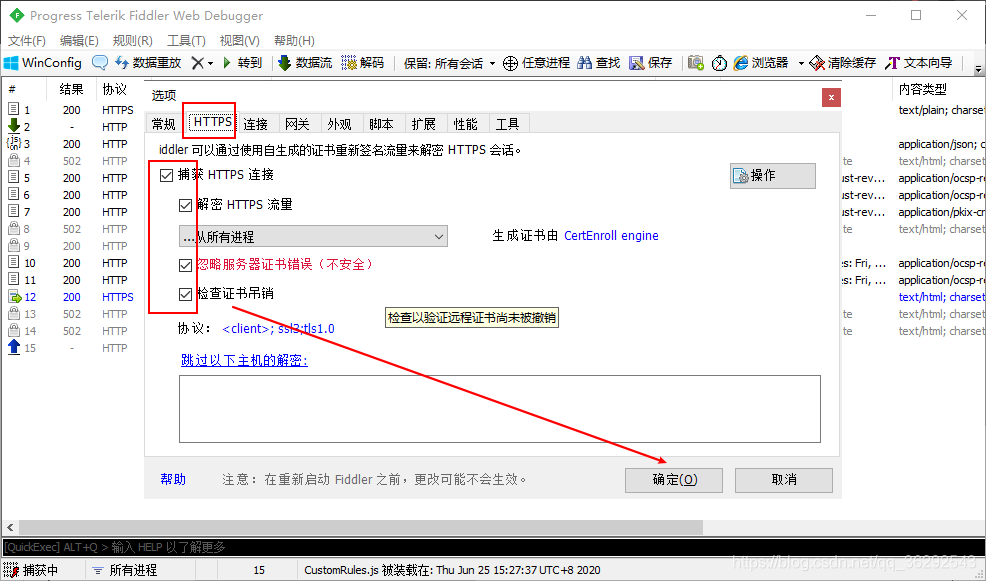
Task: Switch to the 扩展 options tab
Action: (x=424, y=124)
